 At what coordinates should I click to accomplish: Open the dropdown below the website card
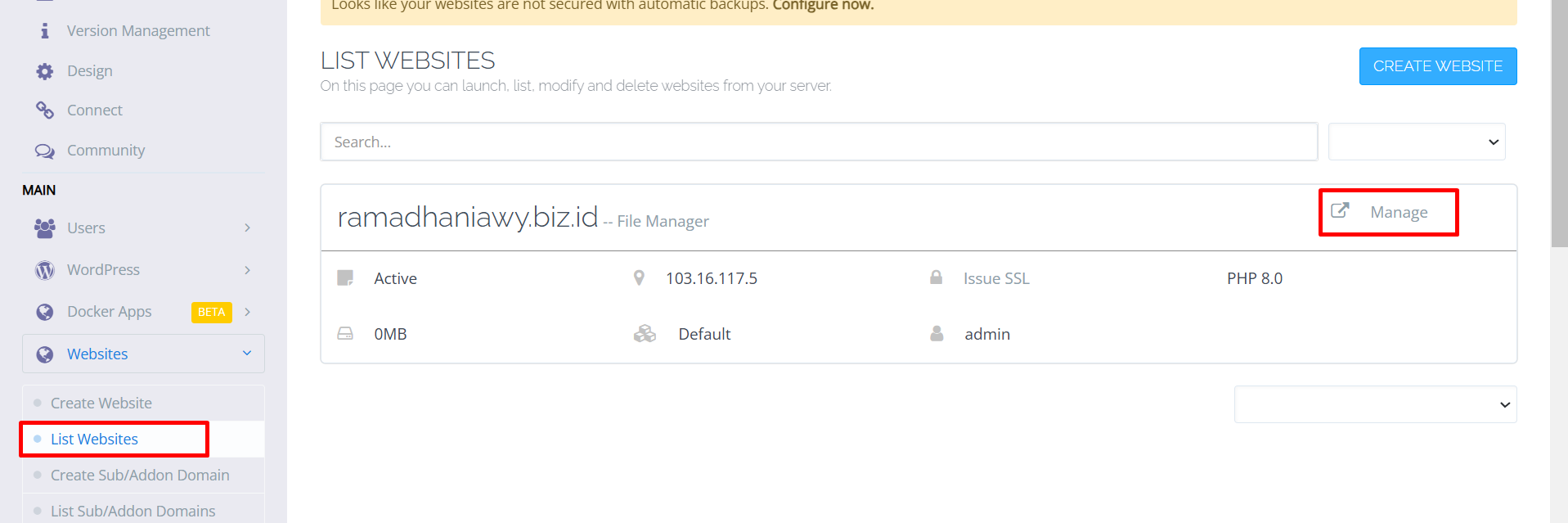(1375, 404)
